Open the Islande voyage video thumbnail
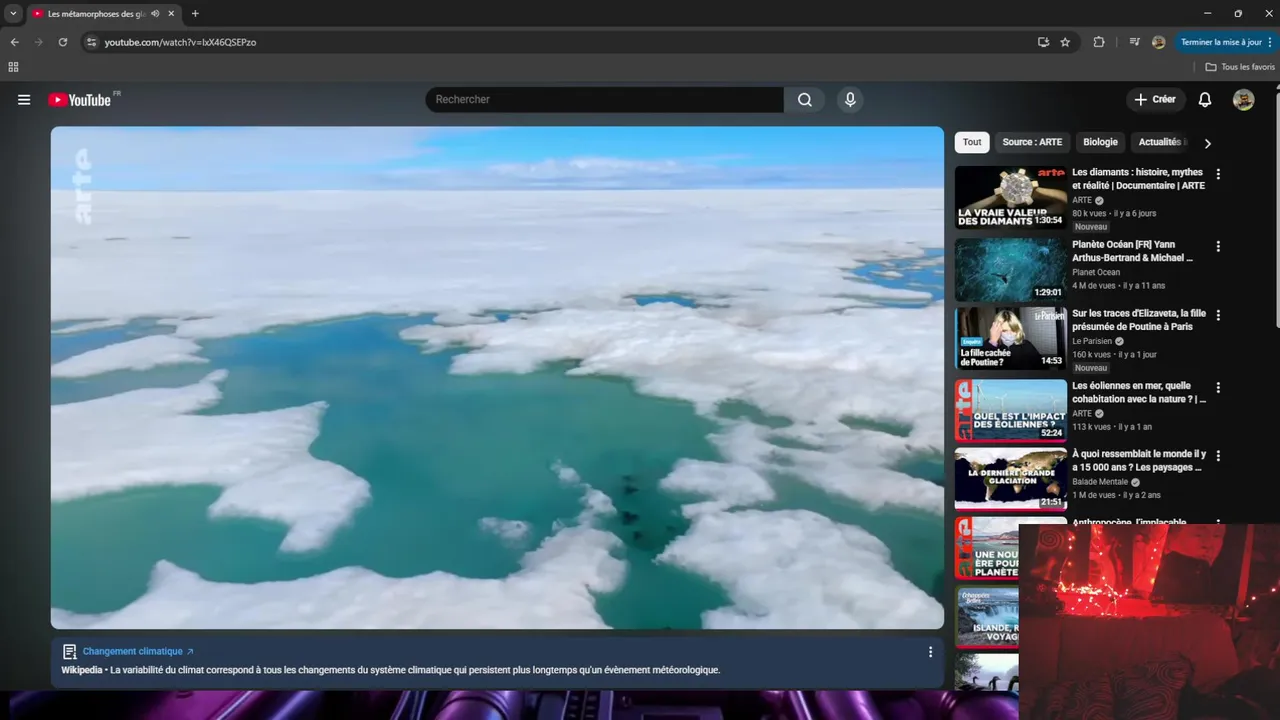1280x720 pixels. click(986, 618)
